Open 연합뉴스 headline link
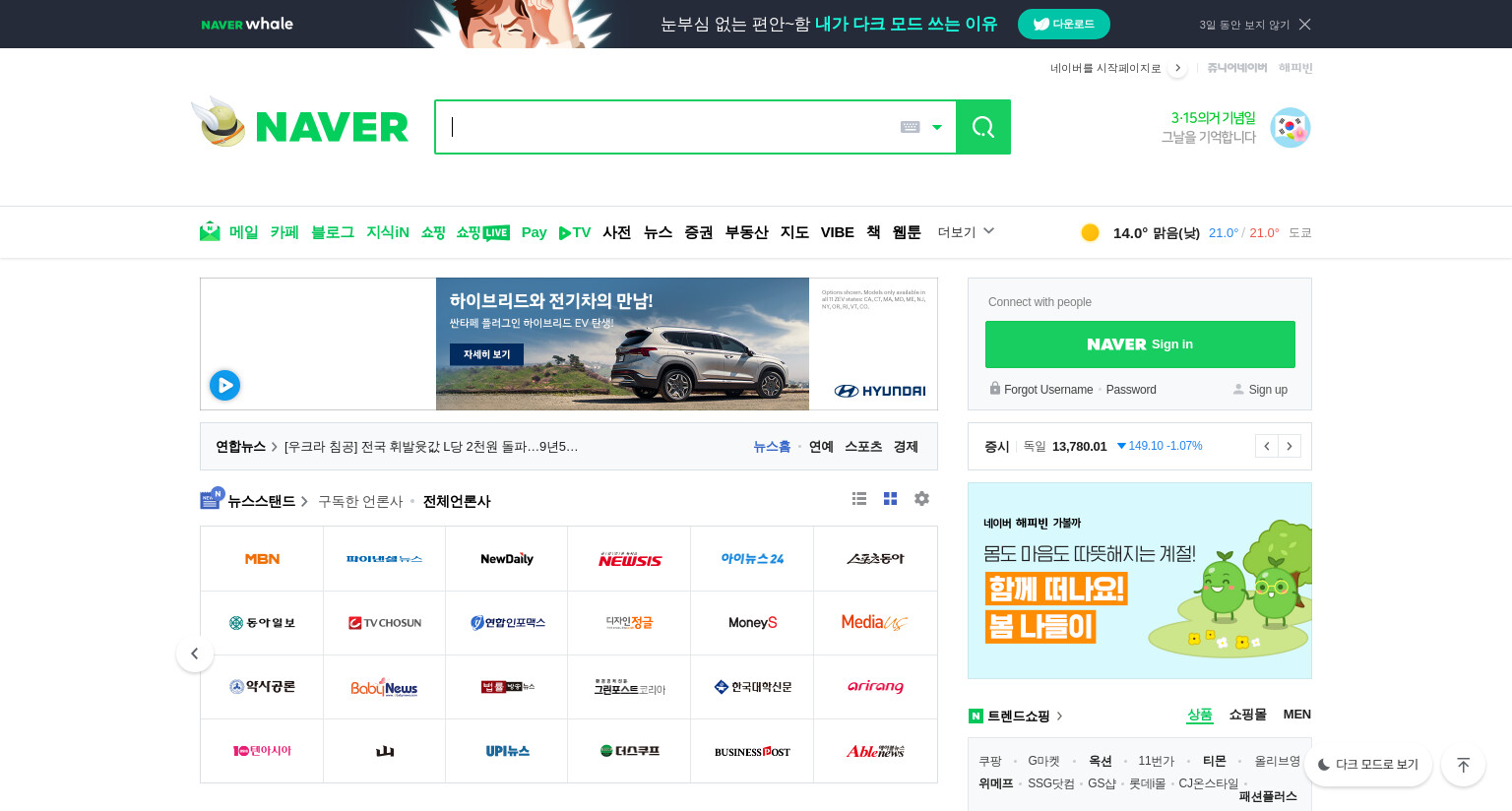This screenshot has width=1512, height=811. point(431,447)
